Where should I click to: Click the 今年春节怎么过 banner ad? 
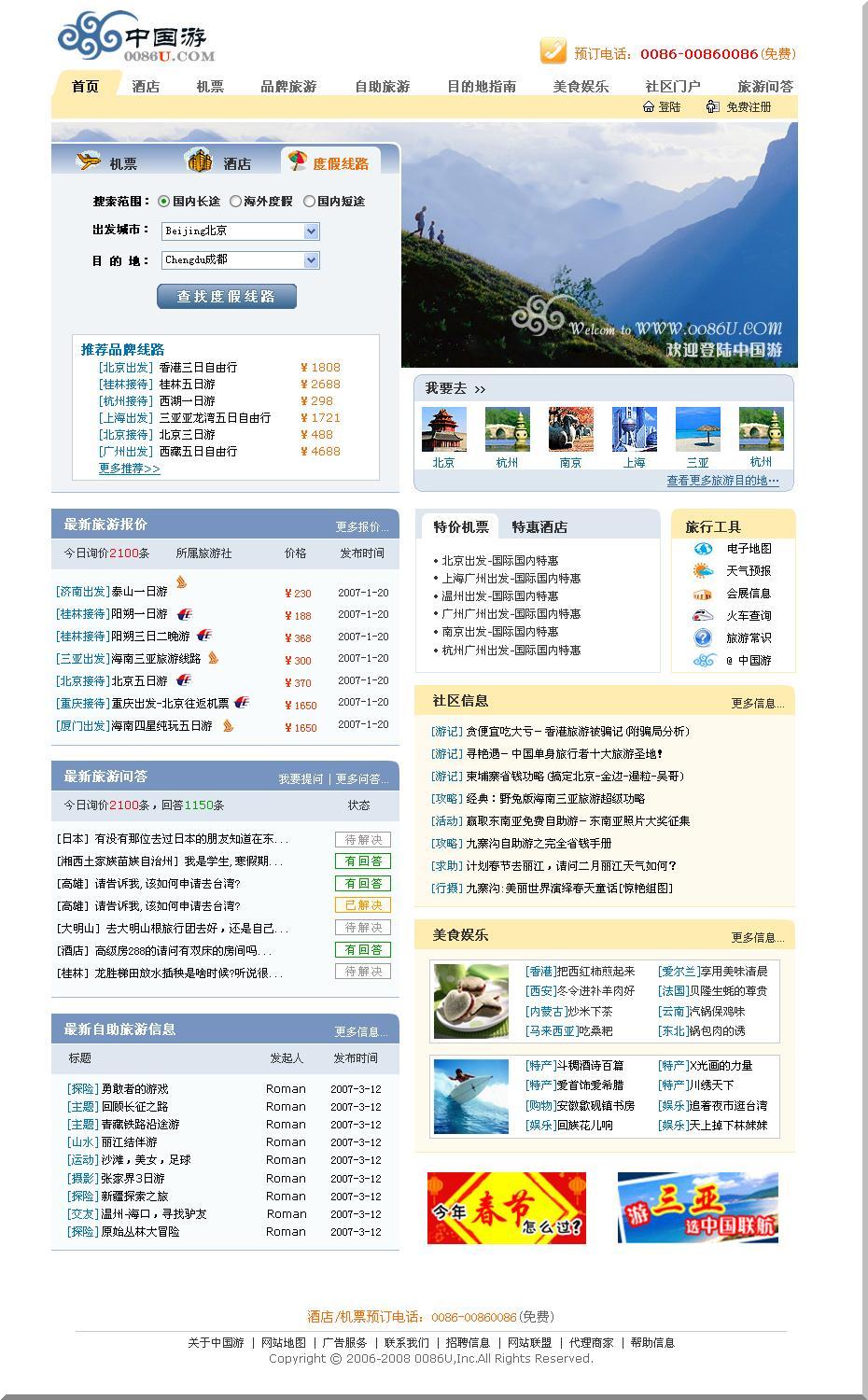[x=507, y=1208]
